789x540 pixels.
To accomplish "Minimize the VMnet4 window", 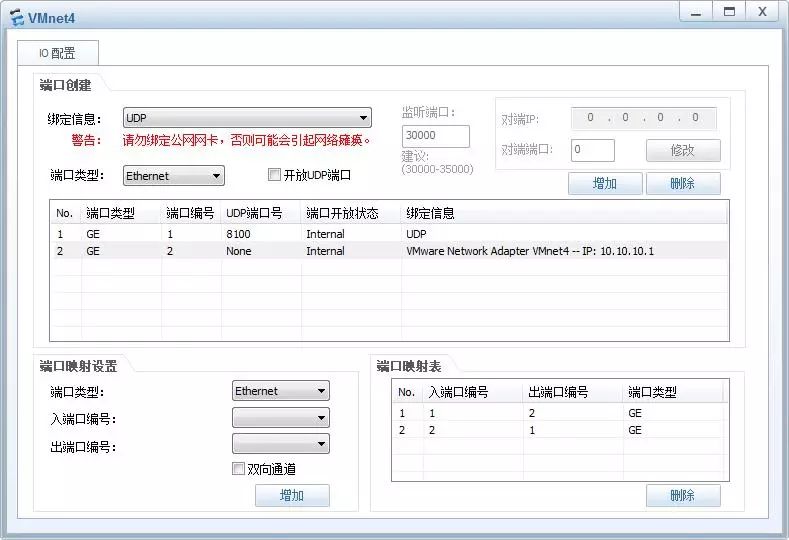I will click(696, 12).
